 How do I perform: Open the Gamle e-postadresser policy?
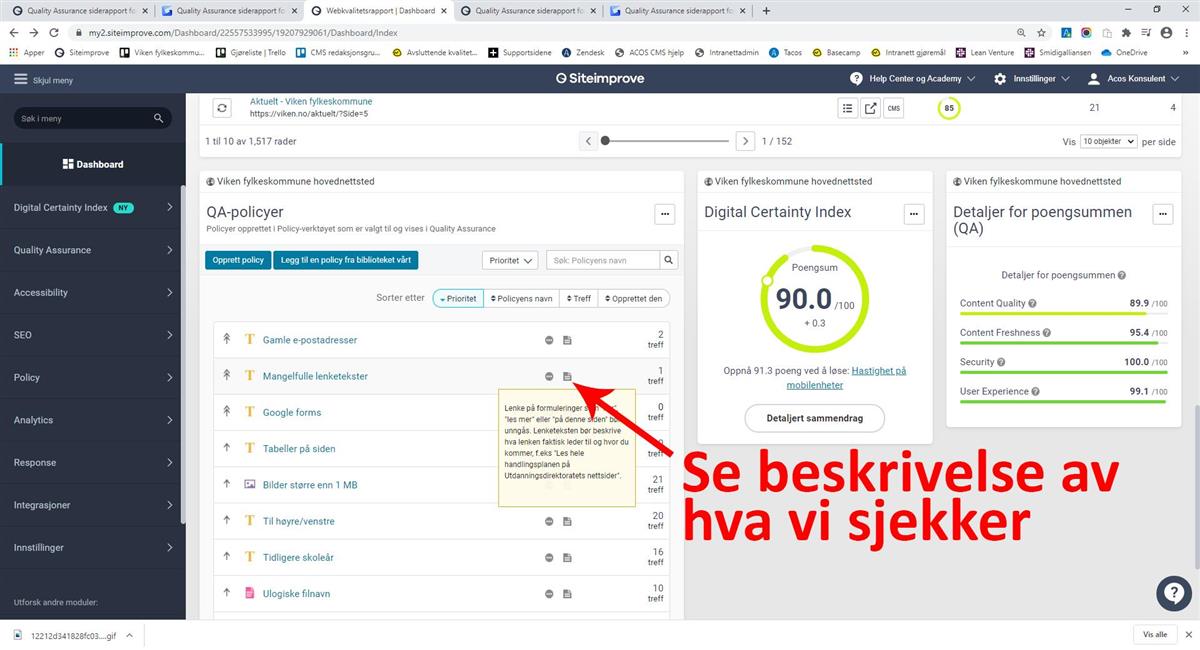pyautogui.click(x=310, y=340)
